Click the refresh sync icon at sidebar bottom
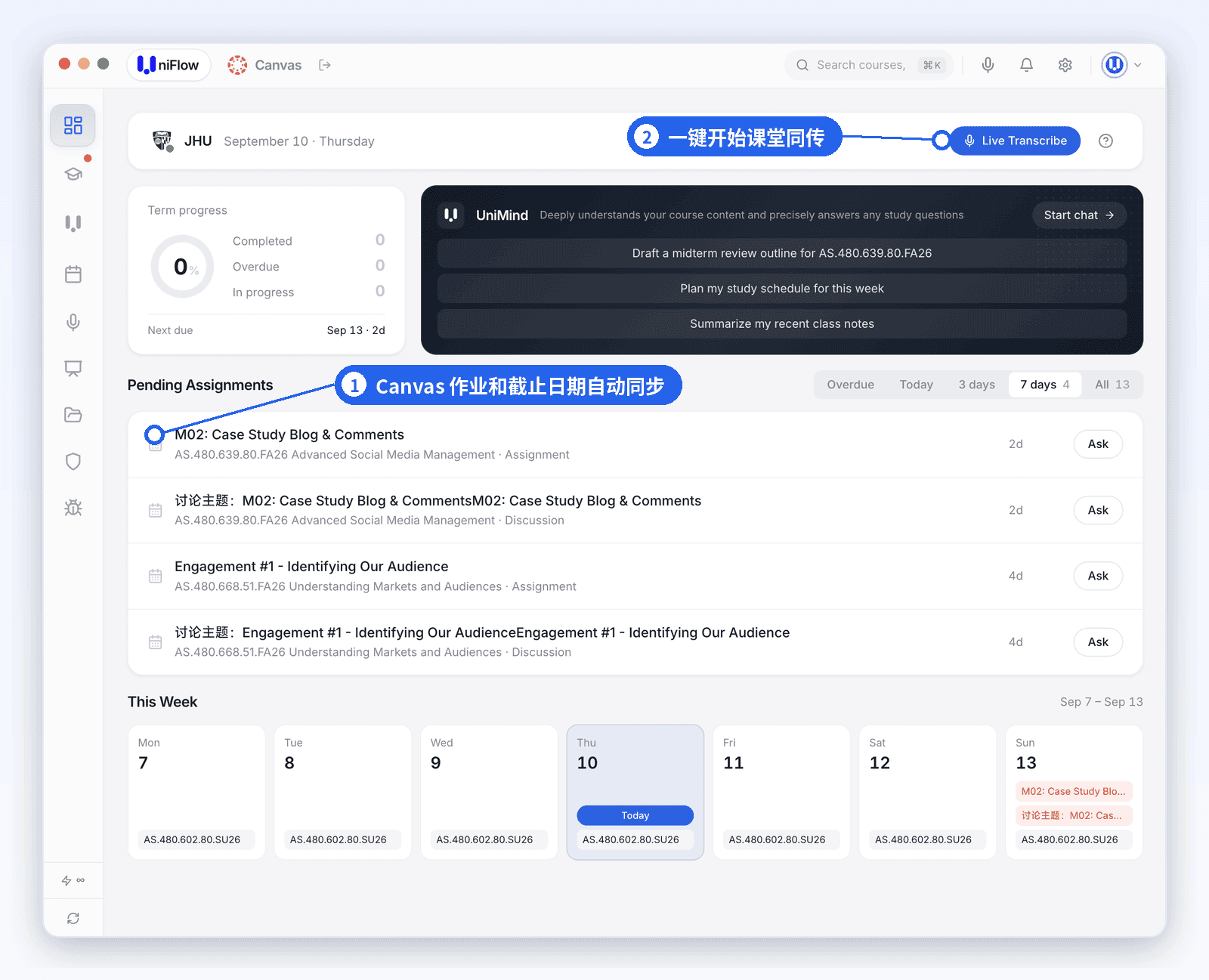Screen dimensions: 1209x980 pos(73,918)
